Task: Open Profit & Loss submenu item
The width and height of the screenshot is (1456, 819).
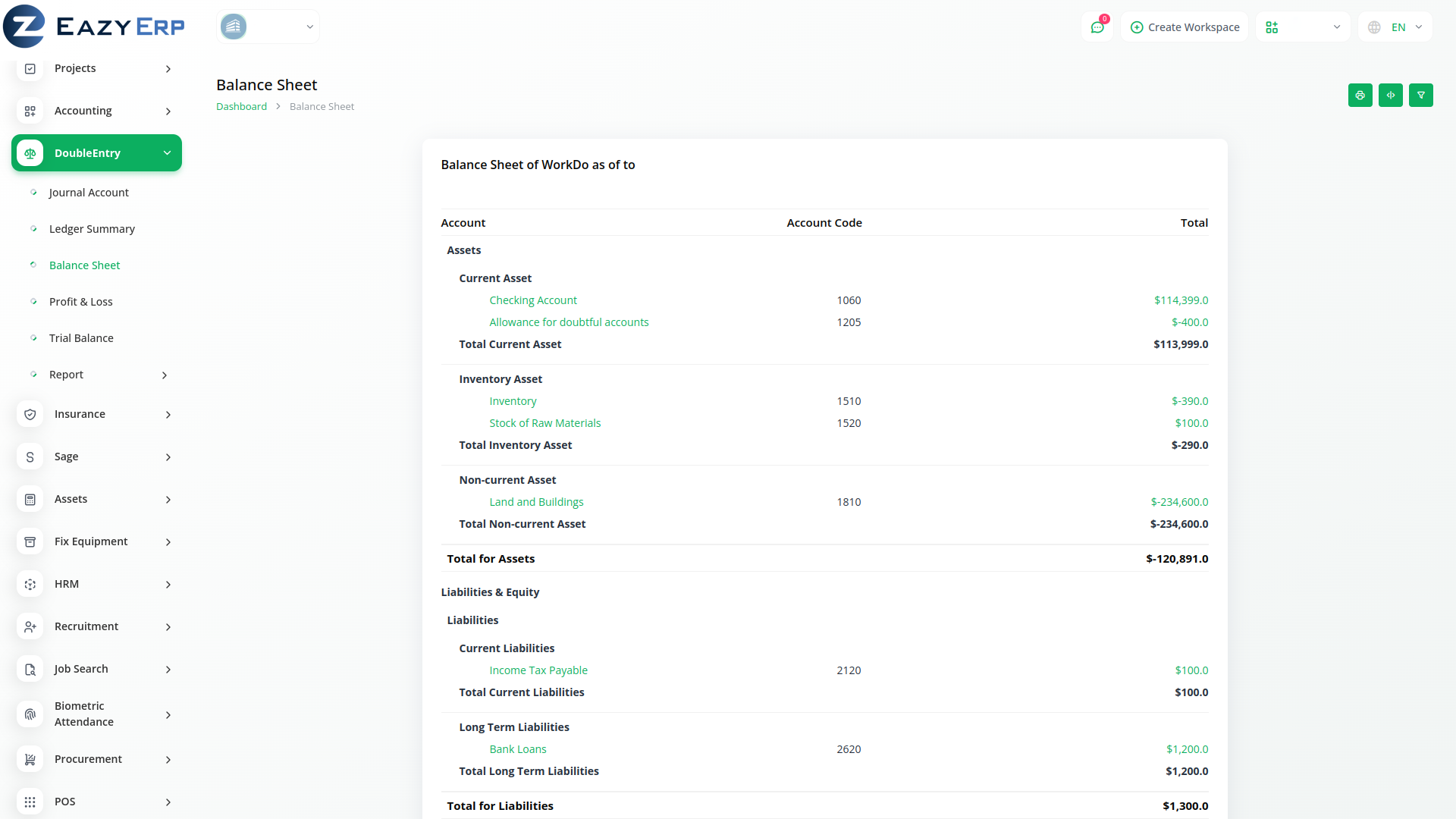Action: (80, 302)
